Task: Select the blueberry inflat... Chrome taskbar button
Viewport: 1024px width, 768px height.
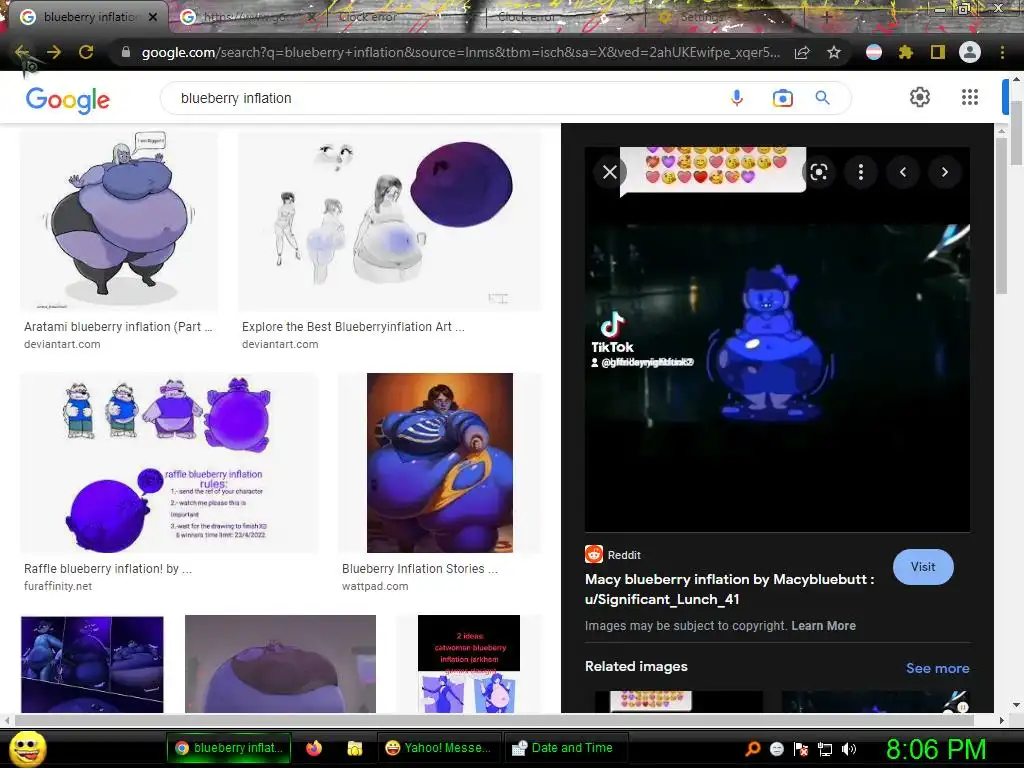Action: [x=229, y=748]
